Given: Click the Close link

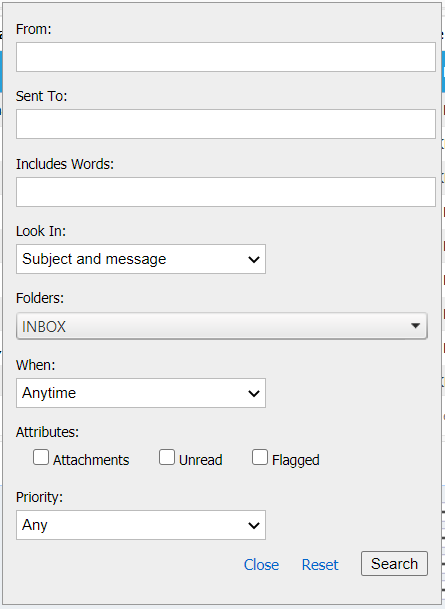Looking at the screenshot, I should click(x=261, y=564).
